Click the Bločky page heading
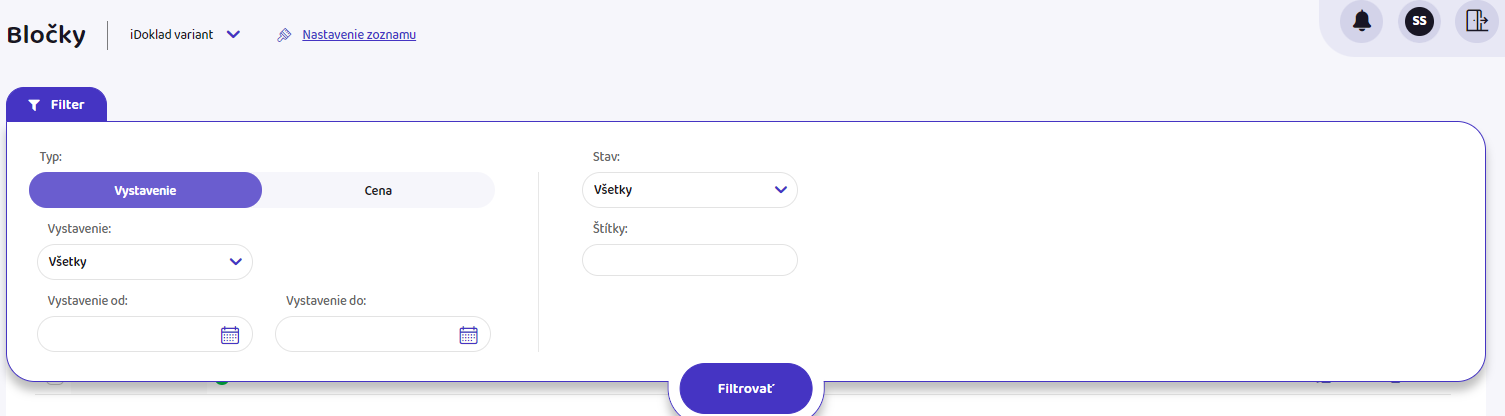The width and height of the screenshot is (1505, 416). [x=46, y=35]
